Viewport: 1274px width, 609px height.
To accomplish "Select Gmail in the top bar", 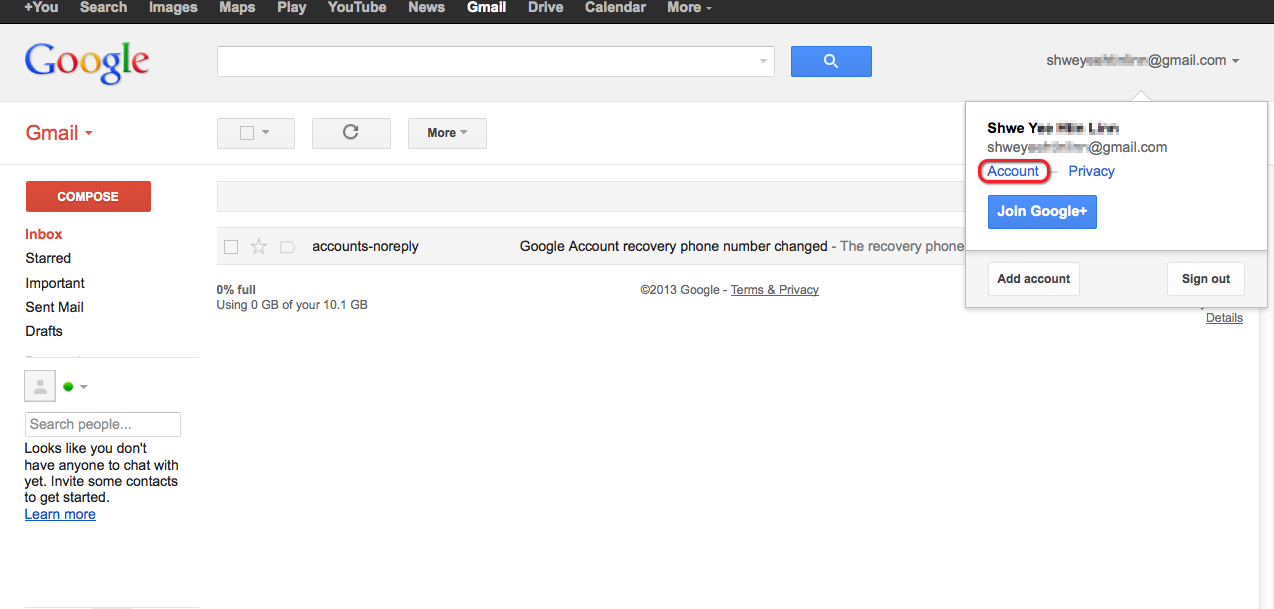I will tap(487, 7).
